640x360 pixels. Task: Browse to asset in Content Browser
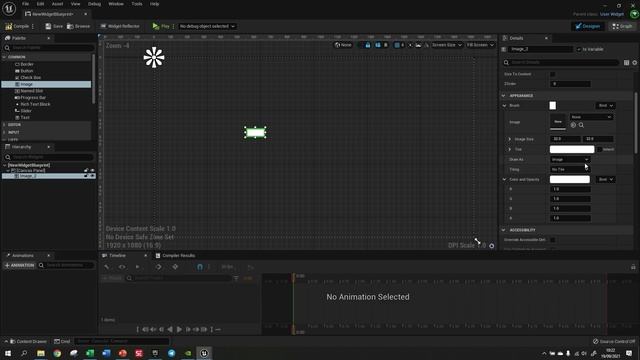pos(78,26)
